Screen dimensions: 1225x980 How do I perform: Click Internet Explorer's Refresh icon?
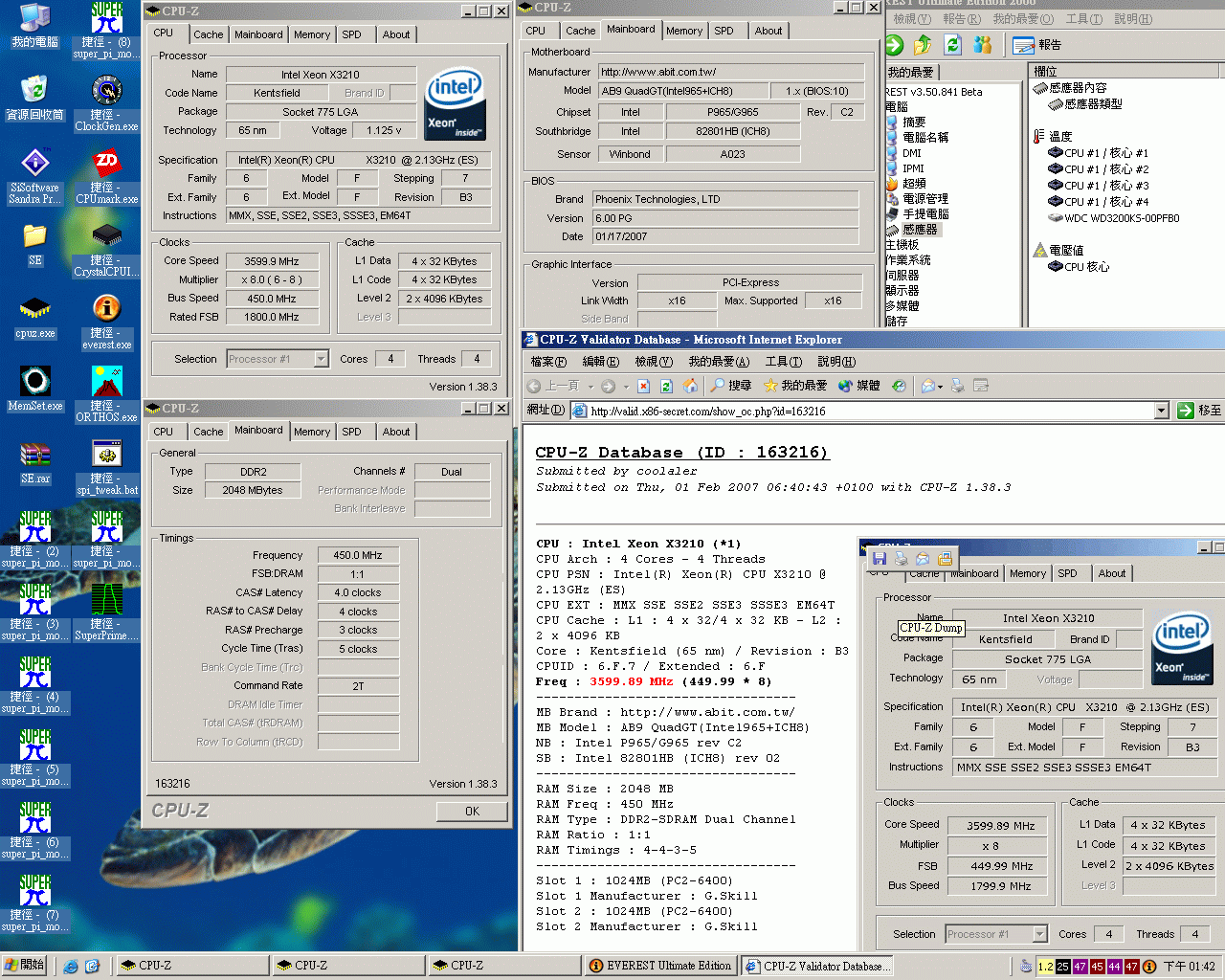[666, 386]
